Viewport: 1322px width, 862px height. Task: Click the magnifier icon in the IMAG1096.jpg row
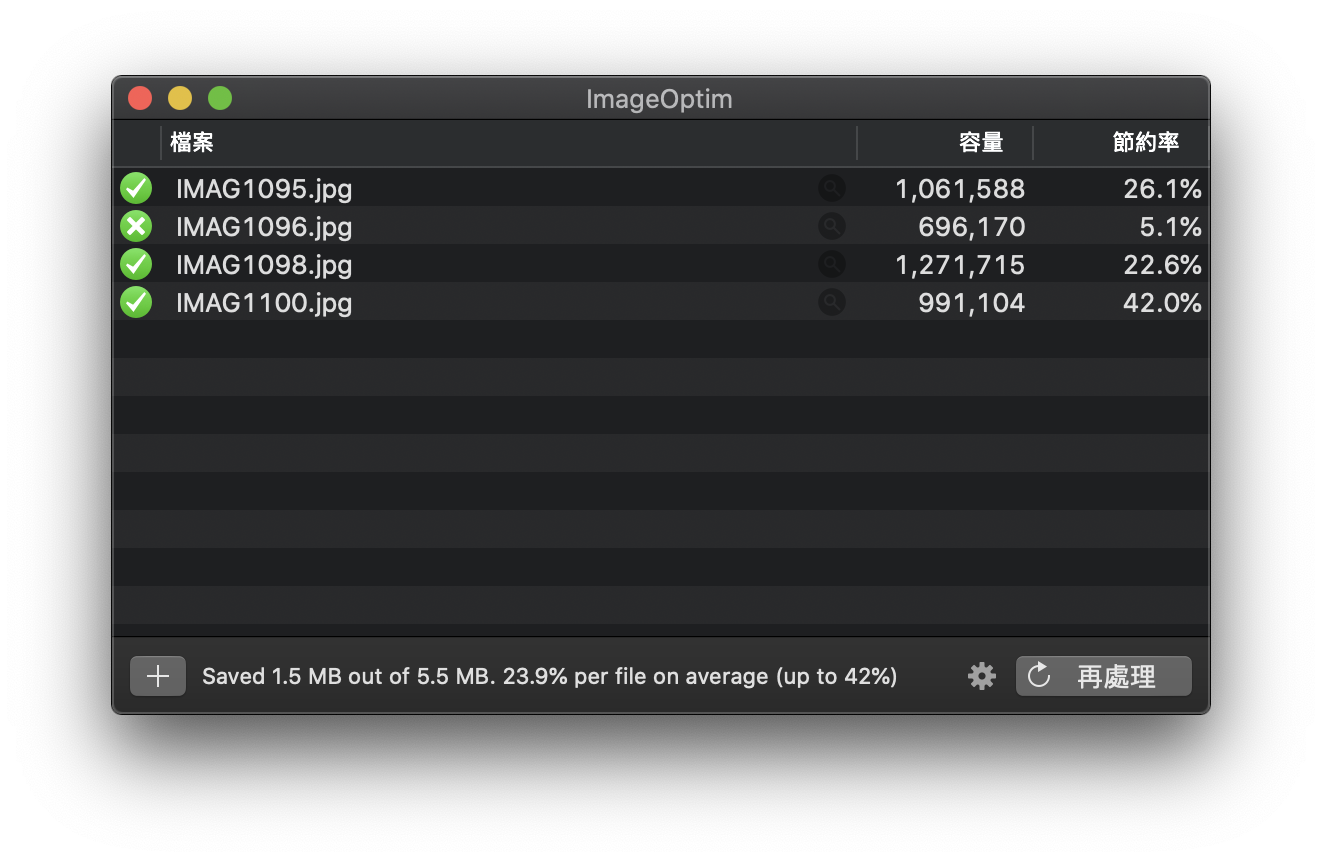click(x=831, y=226)
